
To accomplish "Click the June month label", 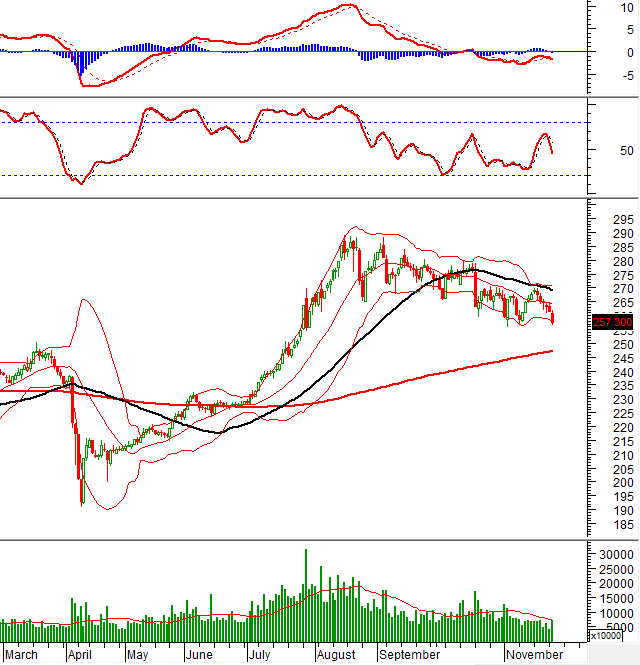I will 199,655.
